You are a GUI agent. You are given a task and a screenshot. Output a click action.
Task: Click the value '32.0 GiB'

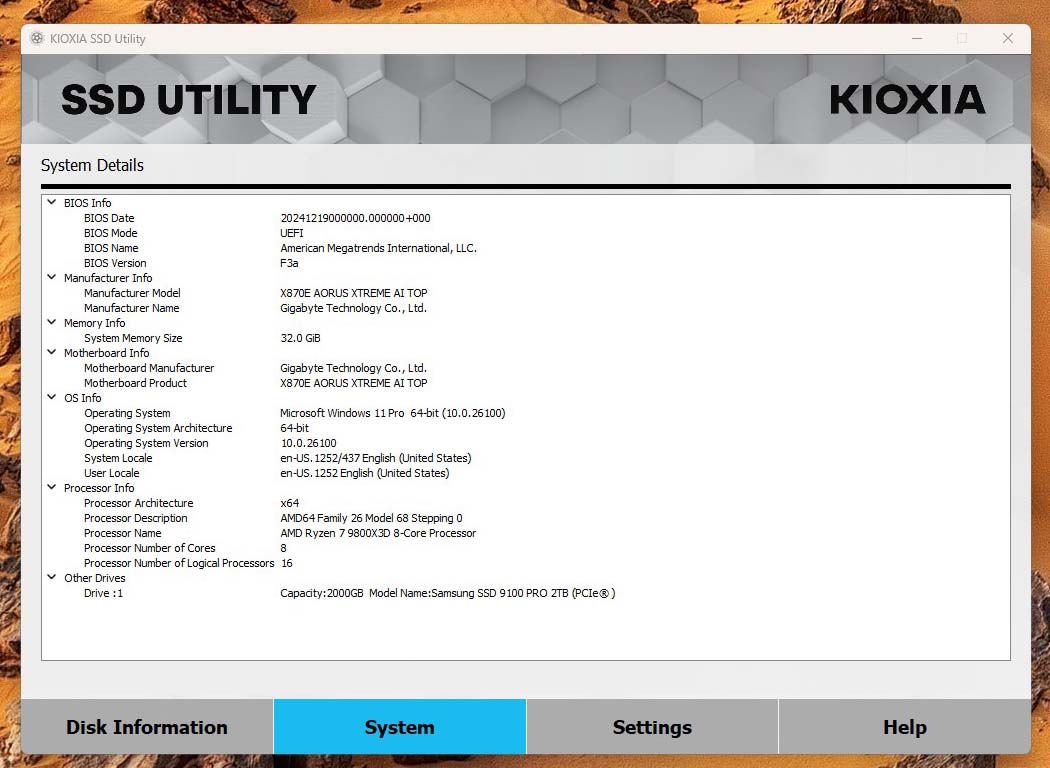pyautogui.click(x=300, y=338)
